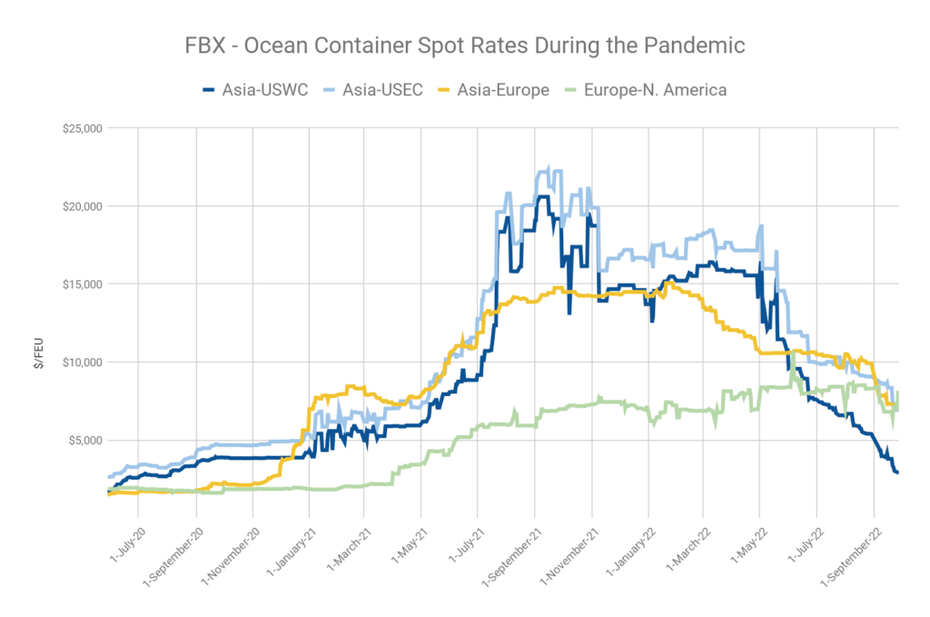Toggle the Europe-N. America legend label
Viewport: 930px width, 617px height.
(x=655, y=90)
